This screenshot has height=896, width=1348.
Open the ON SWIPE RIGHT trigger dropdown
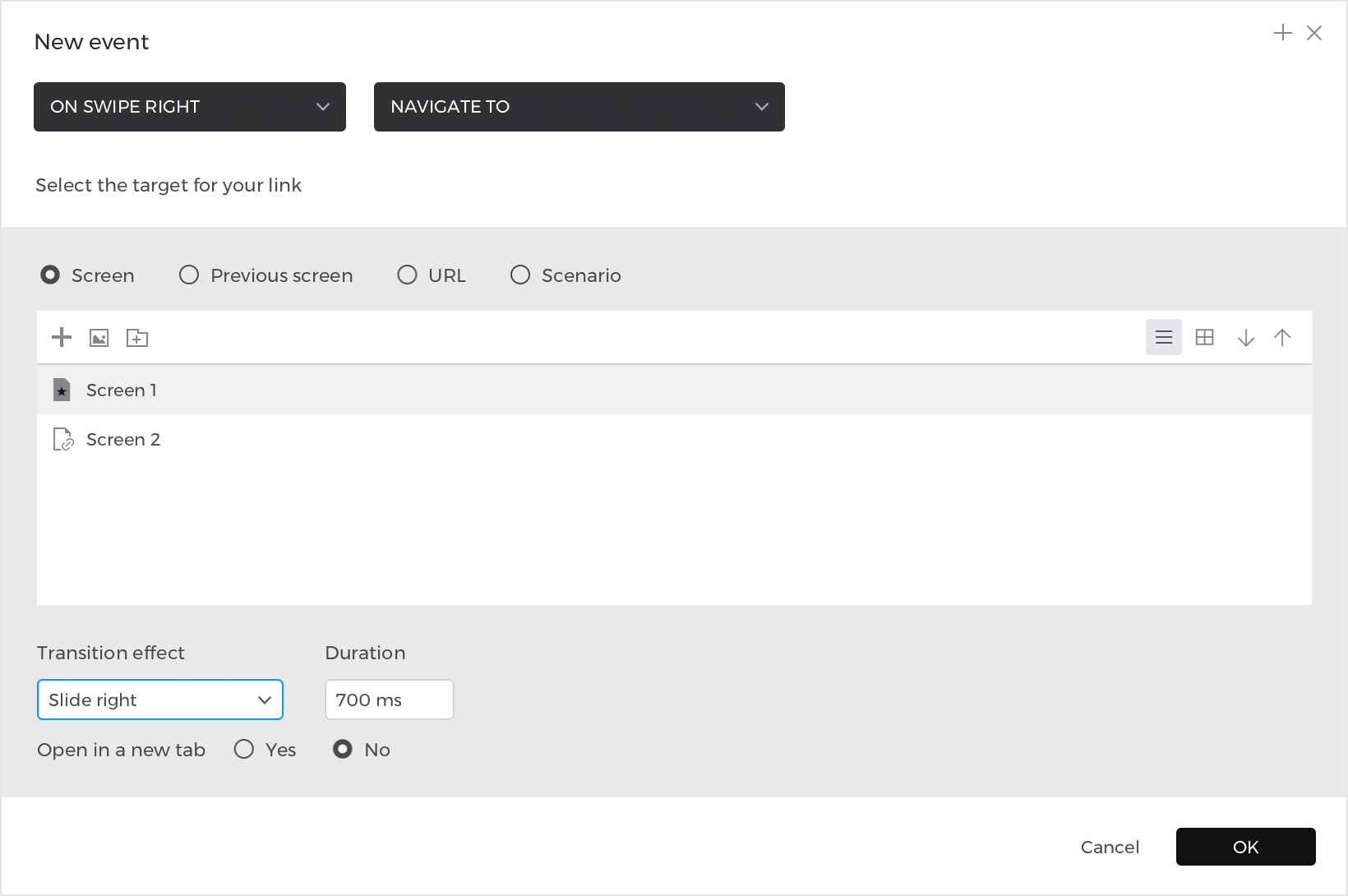pyautogui.click(x=189, y=107)
